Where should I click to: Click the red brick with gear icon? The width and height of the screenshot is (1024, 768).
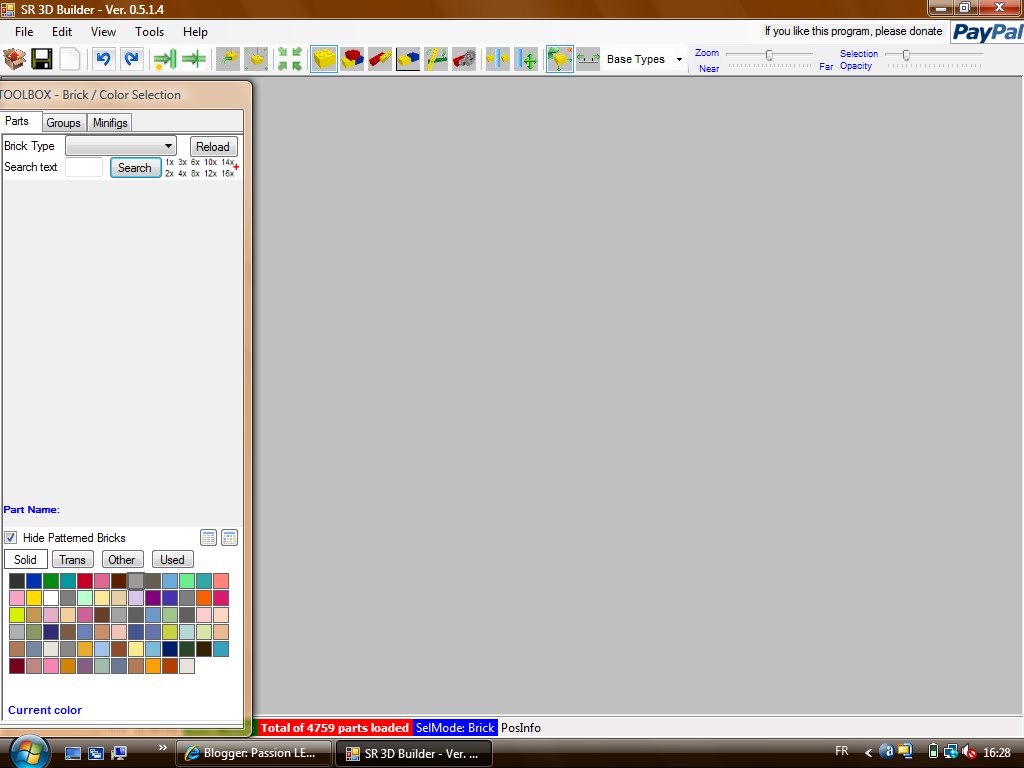[464, 59]
